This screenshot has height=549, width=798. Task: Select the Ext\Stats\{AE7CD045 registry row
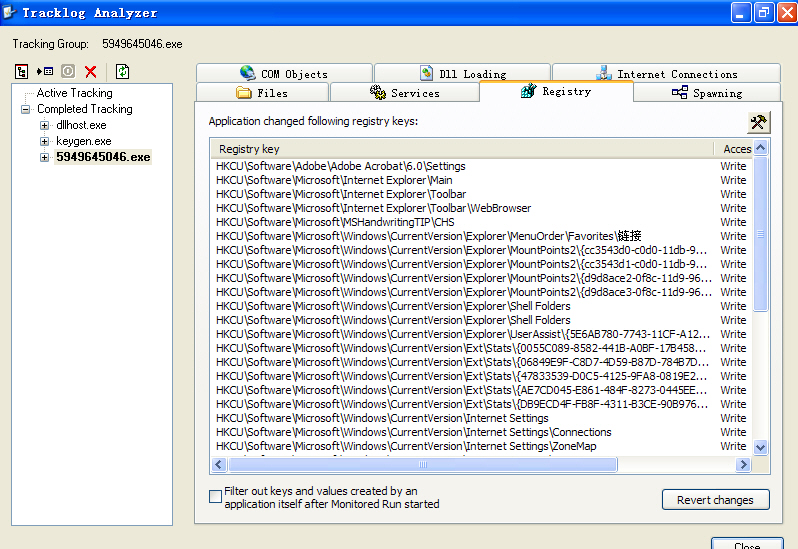[x=481, y=390]
